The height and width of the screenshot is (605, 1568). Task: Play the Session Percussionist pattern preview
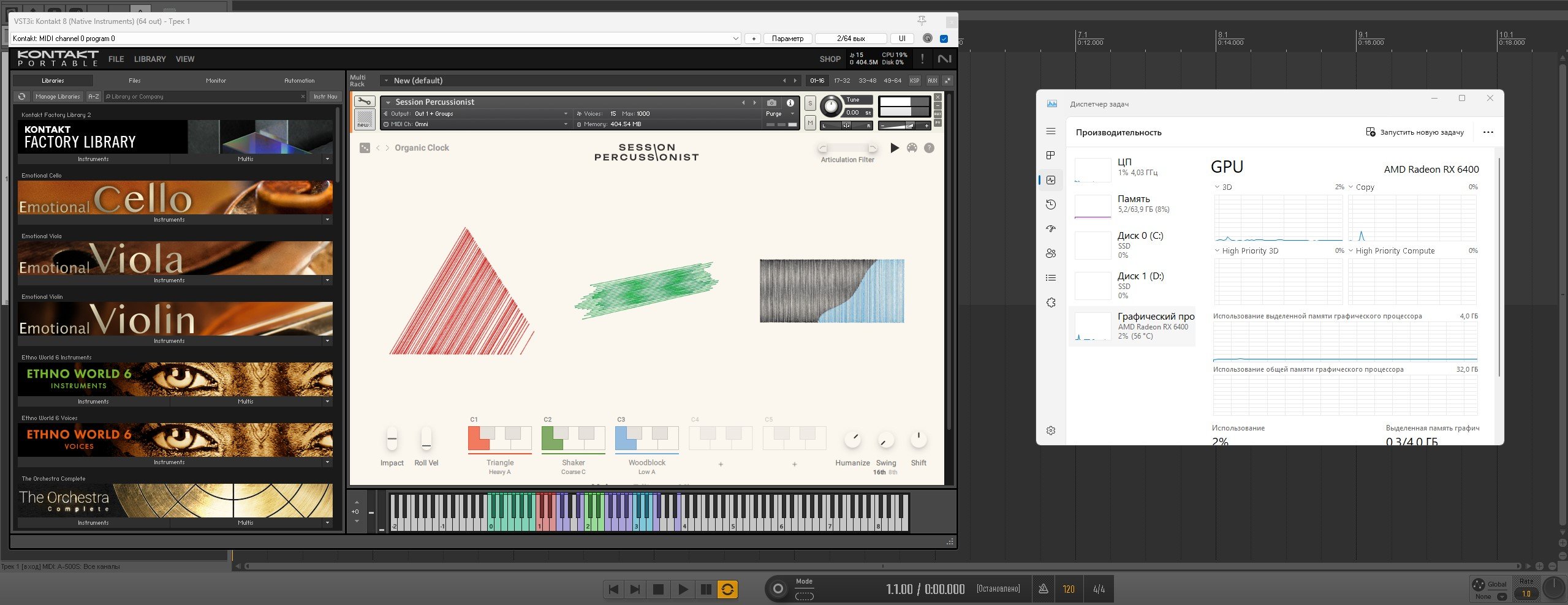(895, 148)
